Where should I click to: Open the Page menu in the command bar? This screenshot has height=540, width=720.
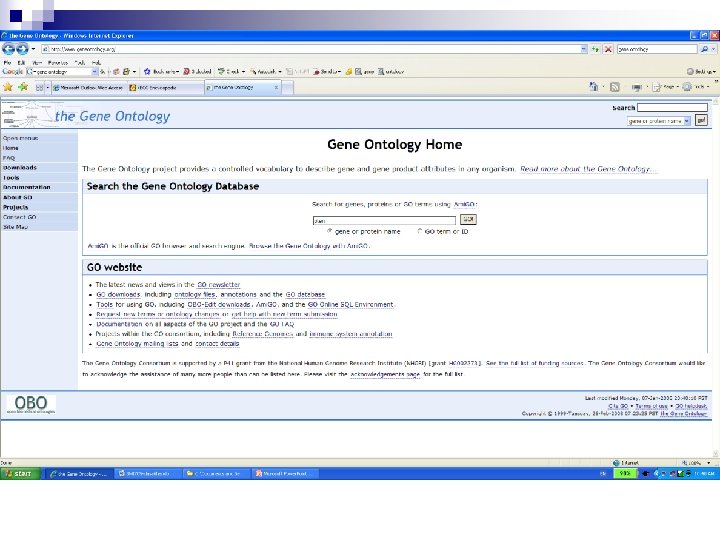click(664, 87)
